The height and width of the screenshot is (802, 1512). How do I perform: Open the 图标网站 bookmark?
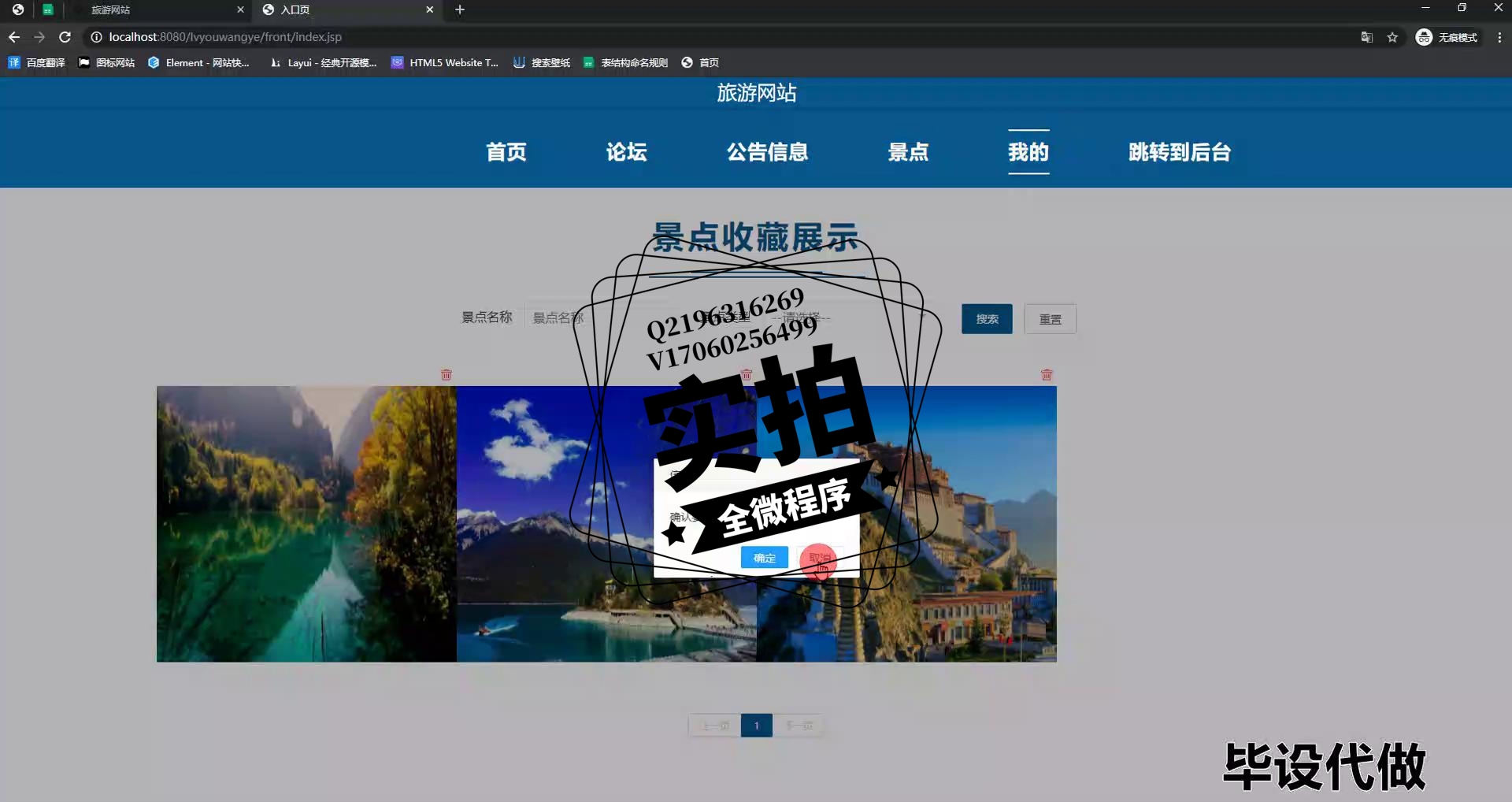(x=106, y=62)
